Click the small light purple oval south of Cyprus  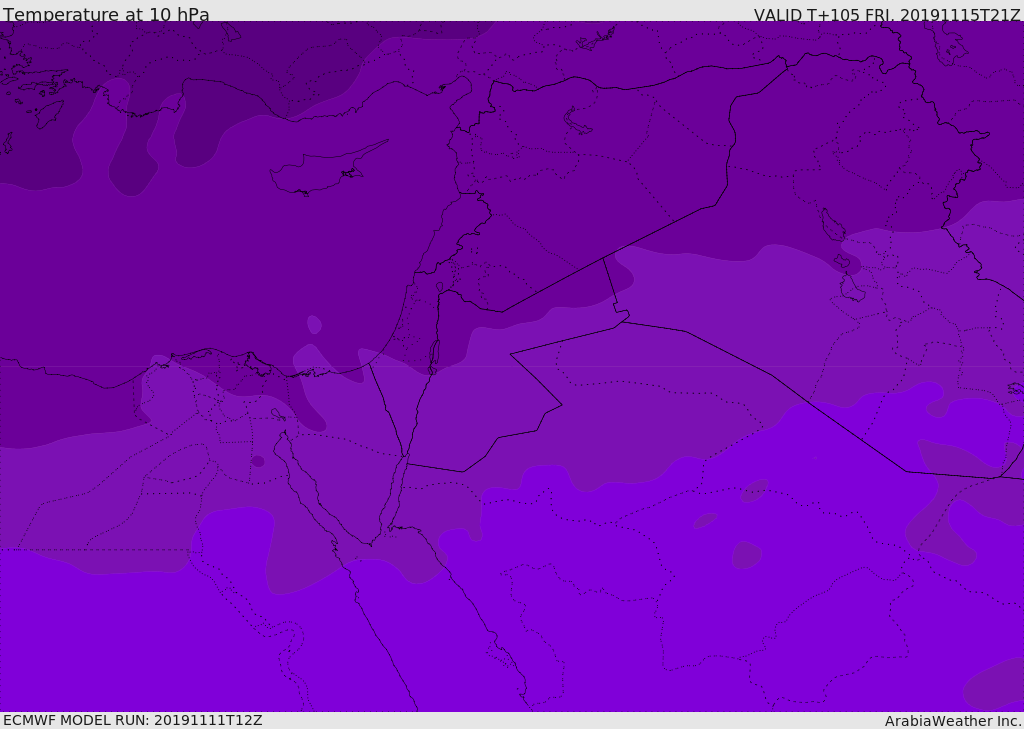click(314, 324)
